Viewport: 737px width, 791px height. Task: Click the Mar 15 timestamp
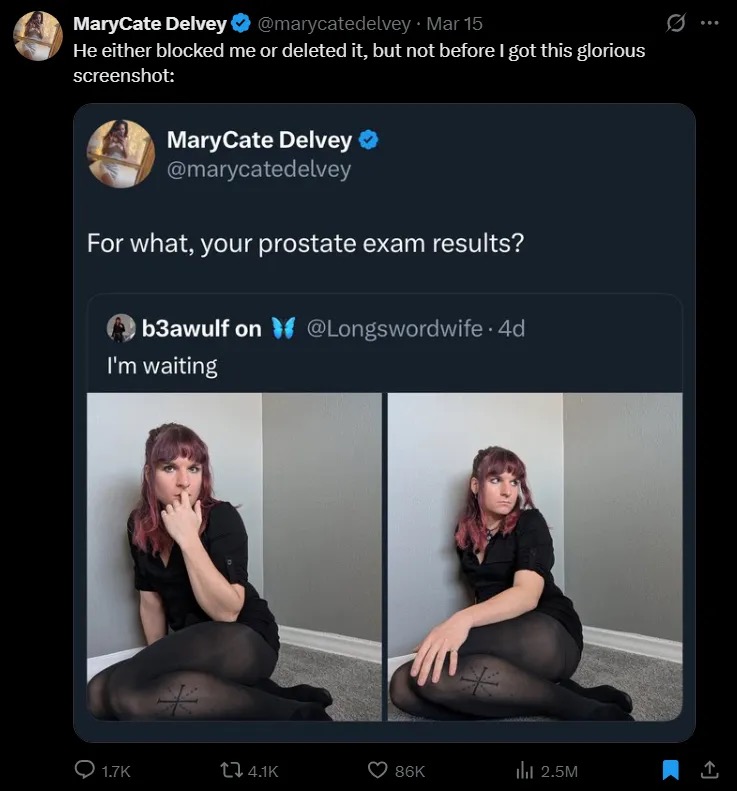coord(454,24)
